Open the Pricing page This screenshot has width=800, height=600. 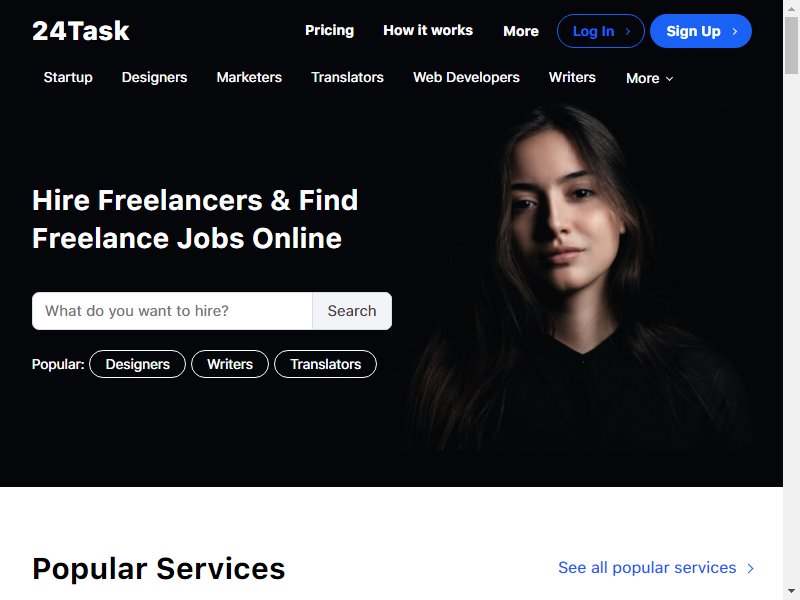pyautogui.click(x=329, y=30)
